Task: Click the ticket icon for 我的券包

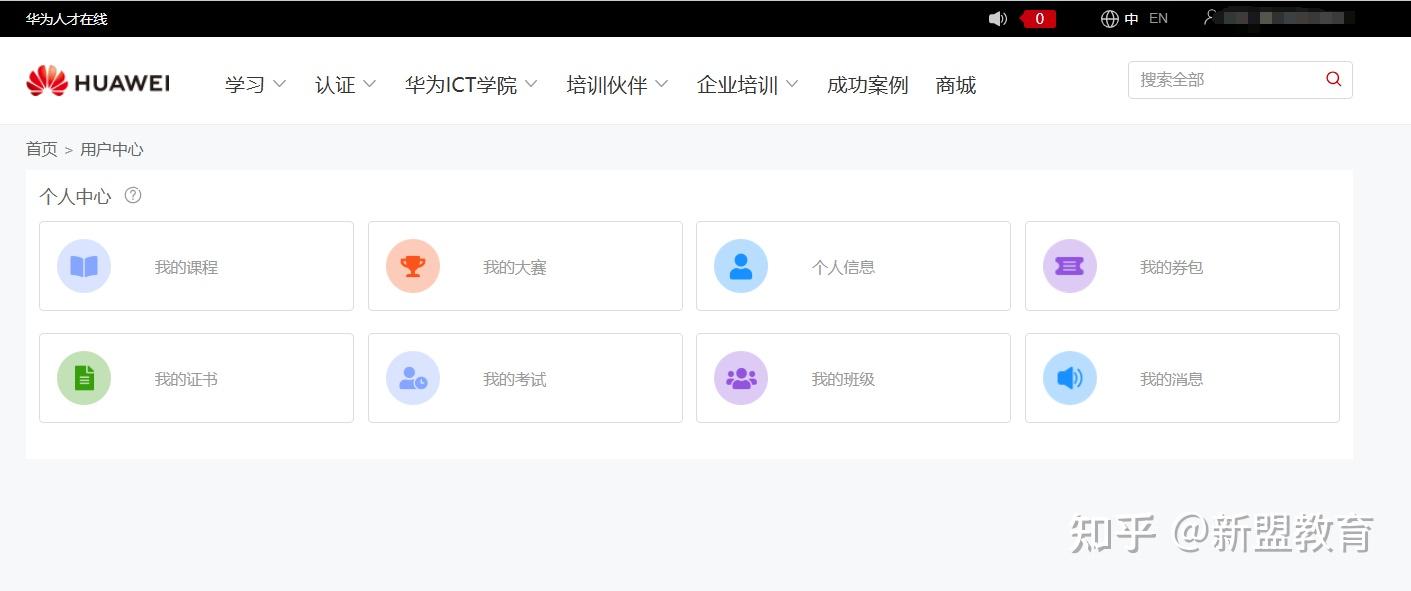Action: pyautogui.click(x=1070, y=266)
